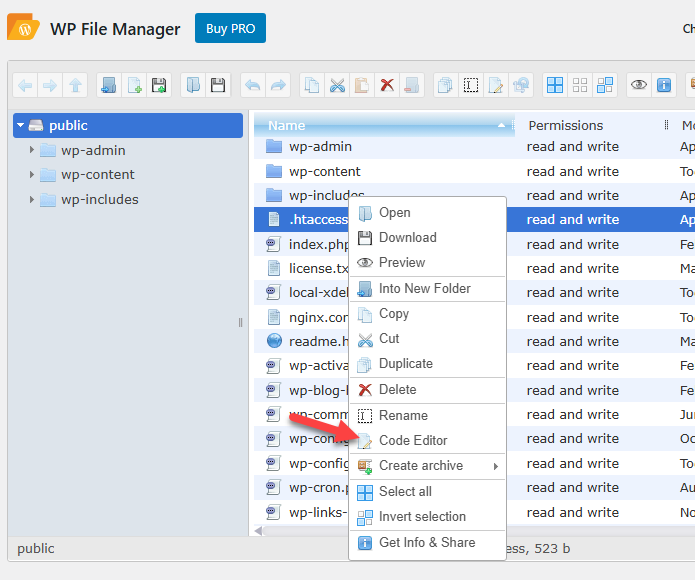695x580 pixels.
Task: Choose Invert selection in context menu
Action: point(428,517)
